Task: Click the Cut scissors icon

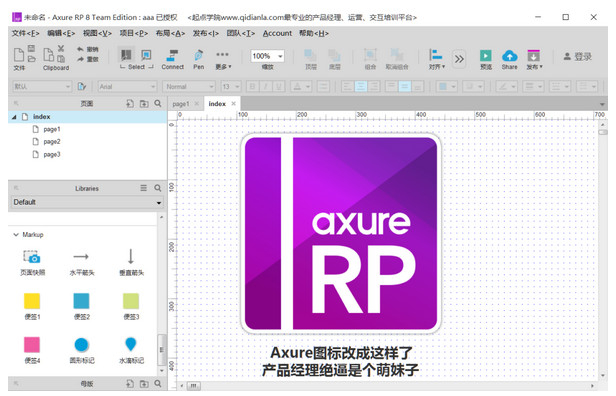Action: pyautogui.click(x=61, y=48)
